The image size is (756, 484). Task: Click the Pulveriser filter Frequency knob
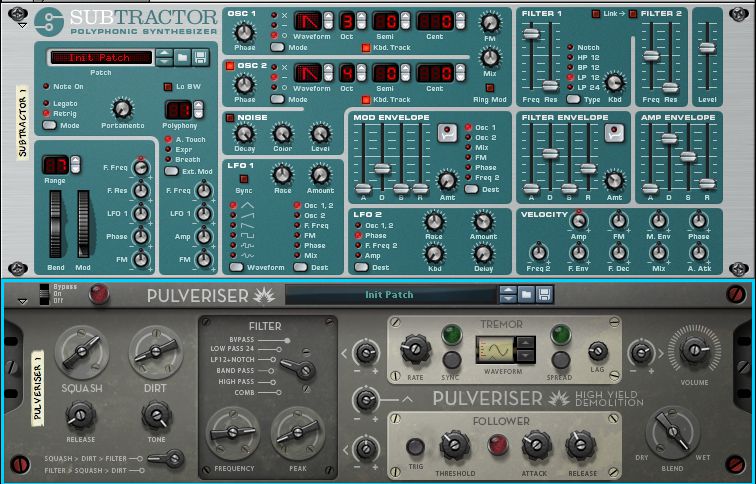(x=233, y=432)
